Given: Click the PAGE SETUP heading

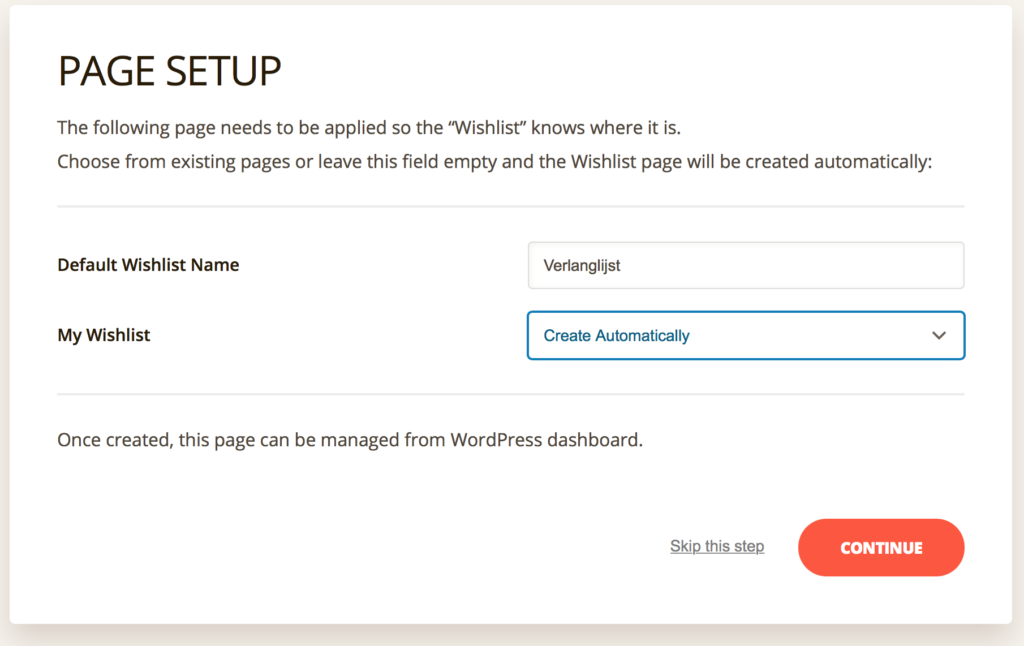Looking at the screenshot, I should click(170, 71).
